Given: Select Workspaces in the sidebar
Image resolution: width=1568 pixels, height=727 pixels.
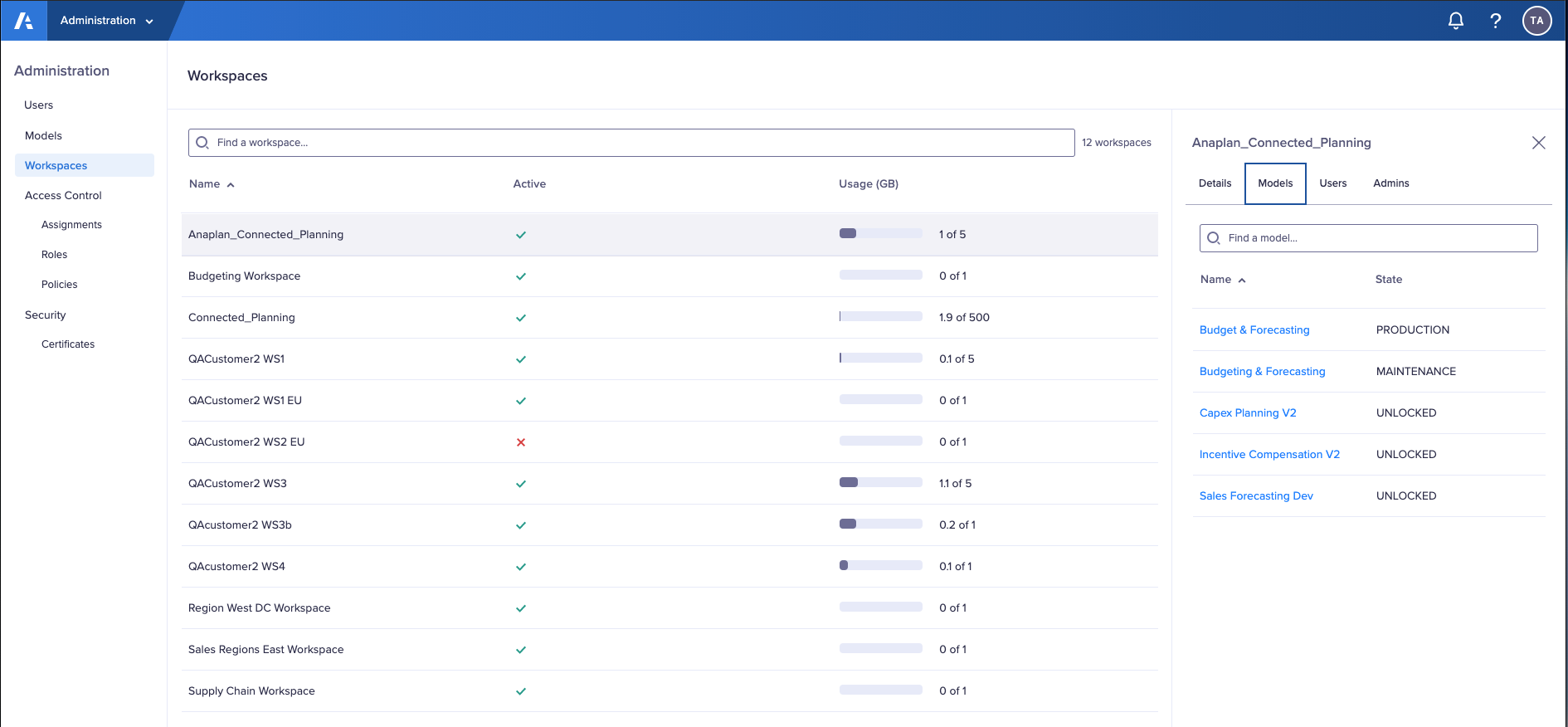Looking at the screenshot, I should pyautogui.click(x=85, y=165).
